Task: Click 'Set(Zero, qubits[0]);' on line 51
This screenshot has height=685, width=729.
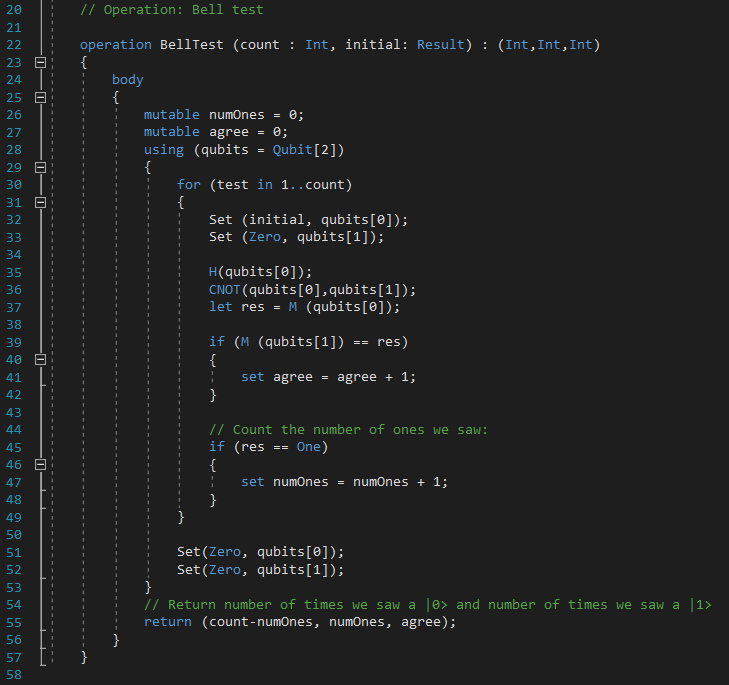Action: point(260,552)
